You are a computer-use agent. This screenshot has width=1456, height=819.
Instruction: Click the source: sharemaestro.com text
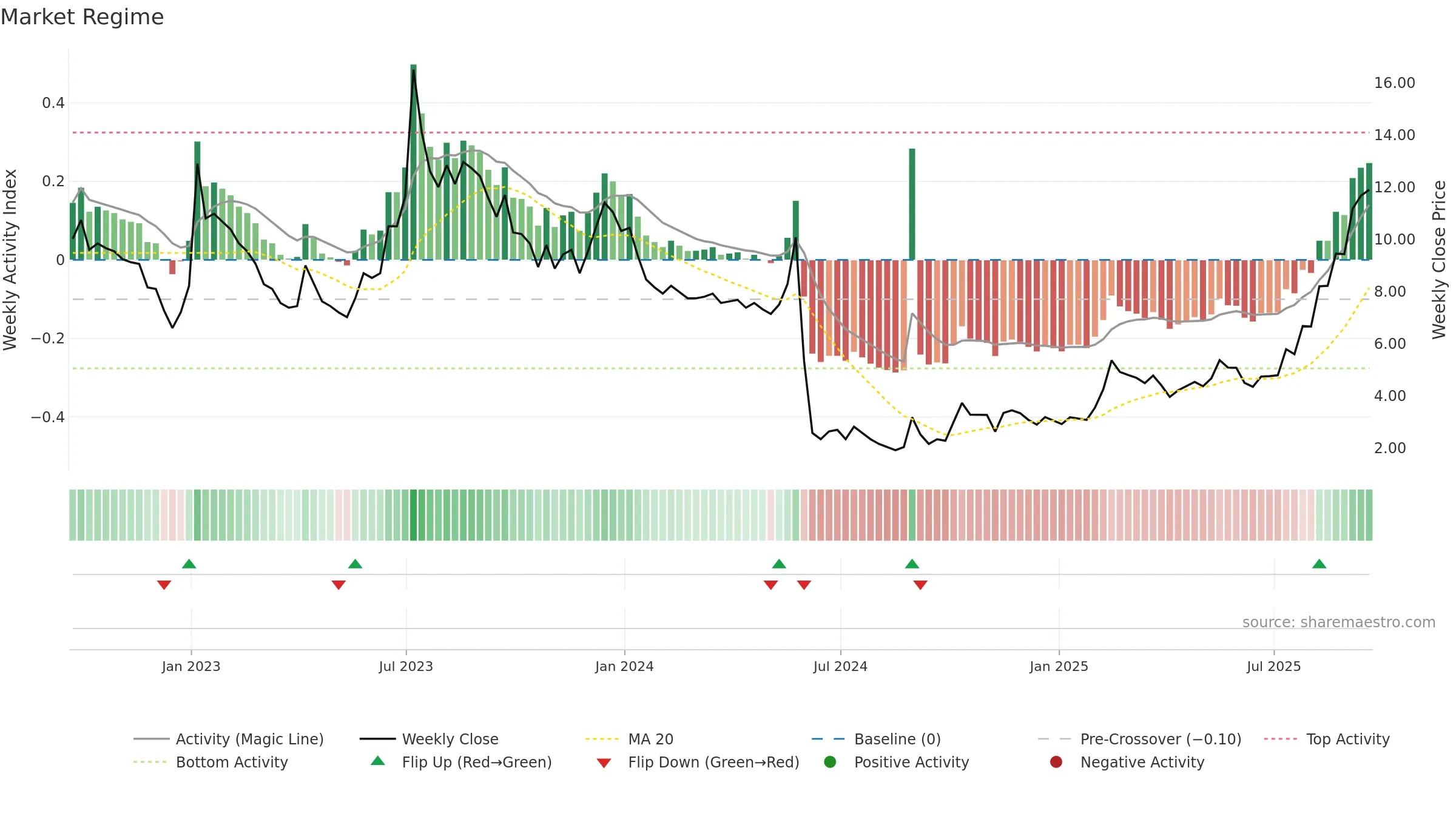tap(1339, 622)
